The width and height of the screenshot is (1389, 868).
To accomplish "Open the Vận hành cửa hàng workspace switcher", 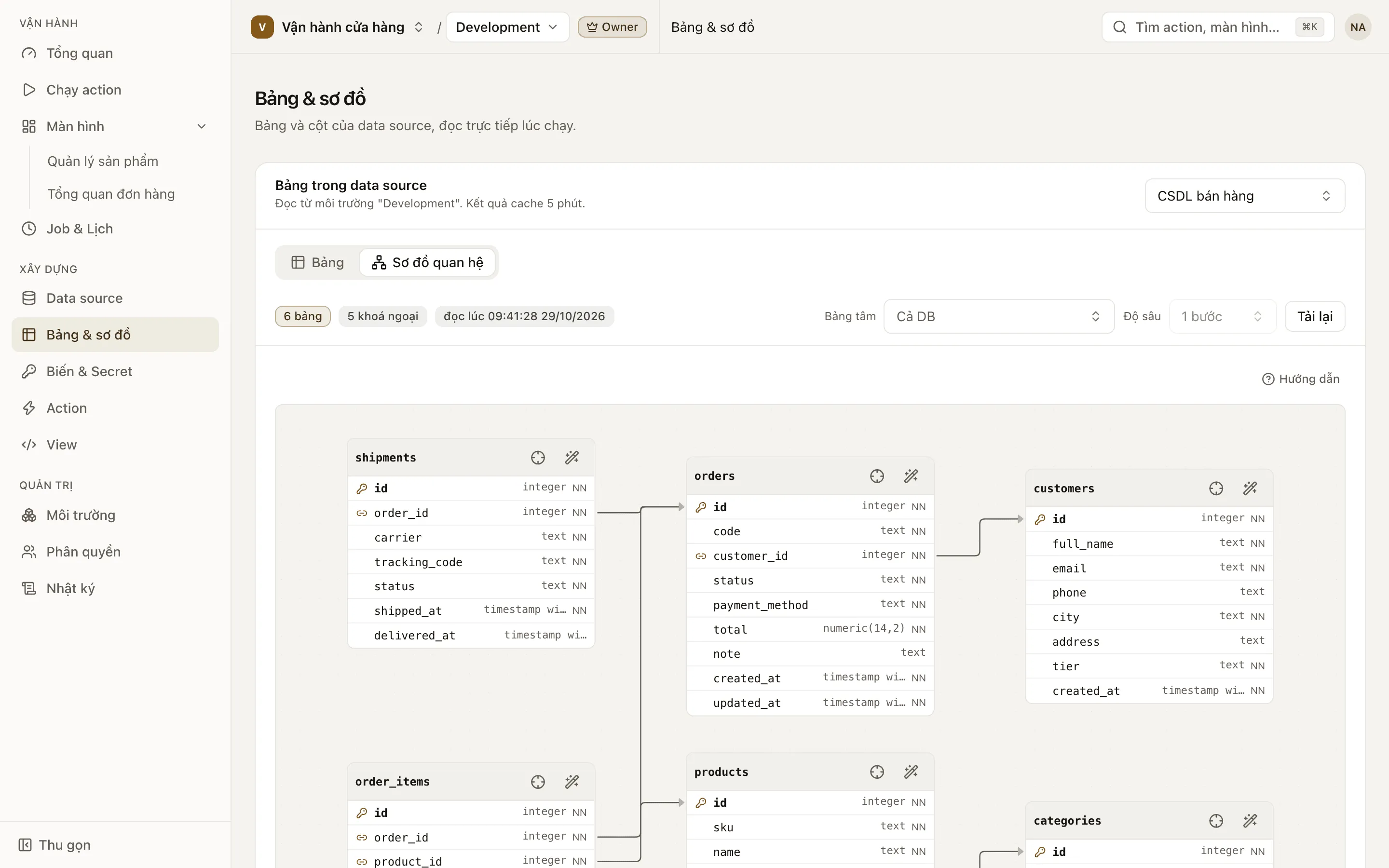I will point(338,27).
